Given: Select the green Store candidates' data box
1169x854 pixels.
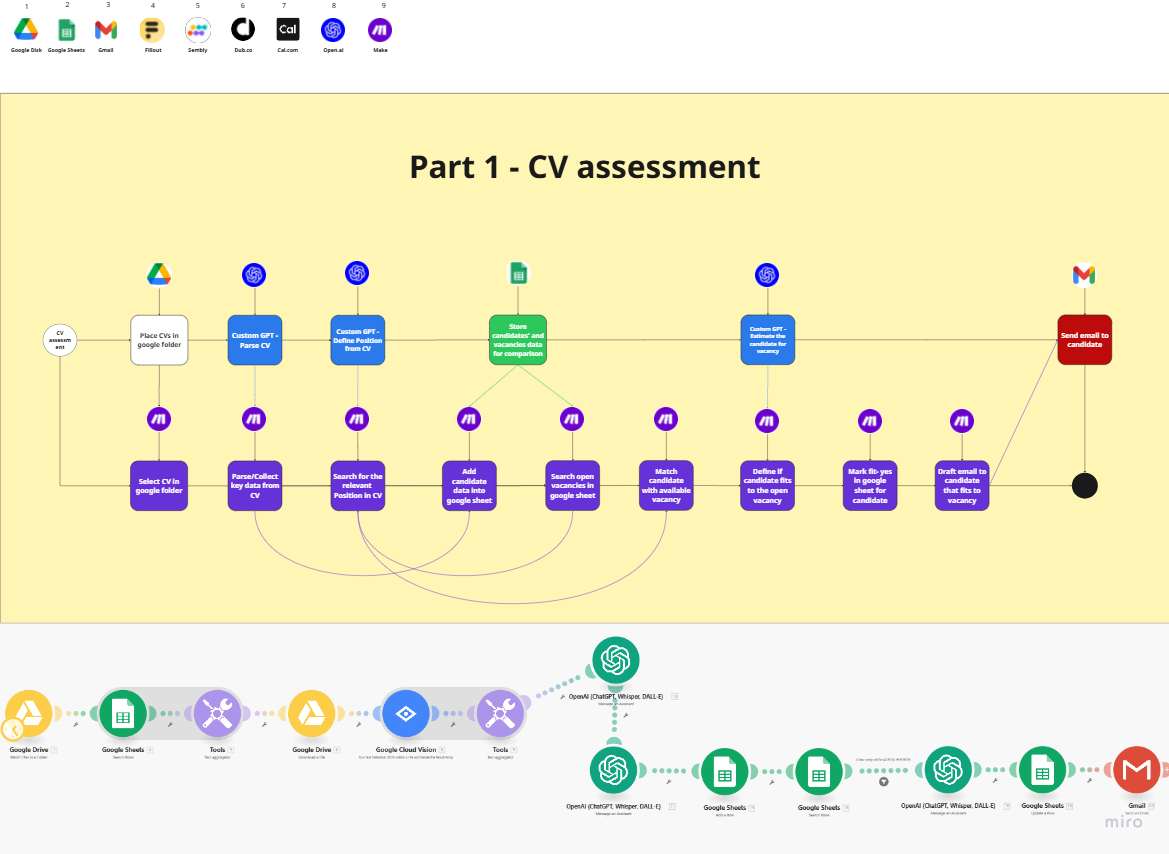Looking at the screenshot, I should (x=518, y=340).
